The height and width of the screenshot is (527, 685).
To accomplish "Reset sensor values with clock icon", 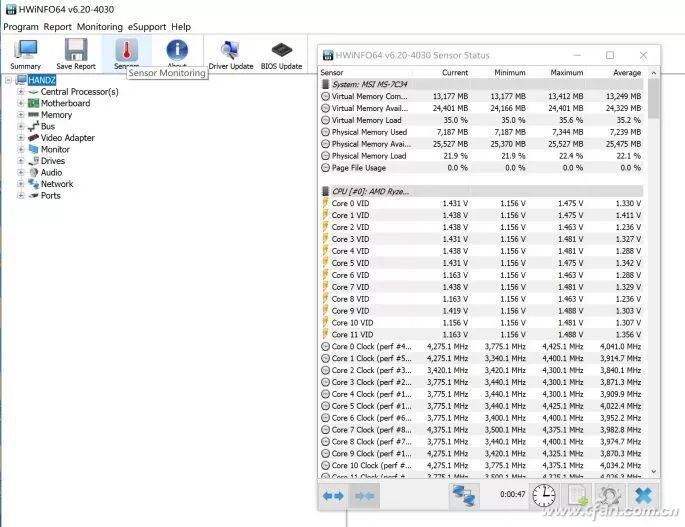I will (544, 496).
